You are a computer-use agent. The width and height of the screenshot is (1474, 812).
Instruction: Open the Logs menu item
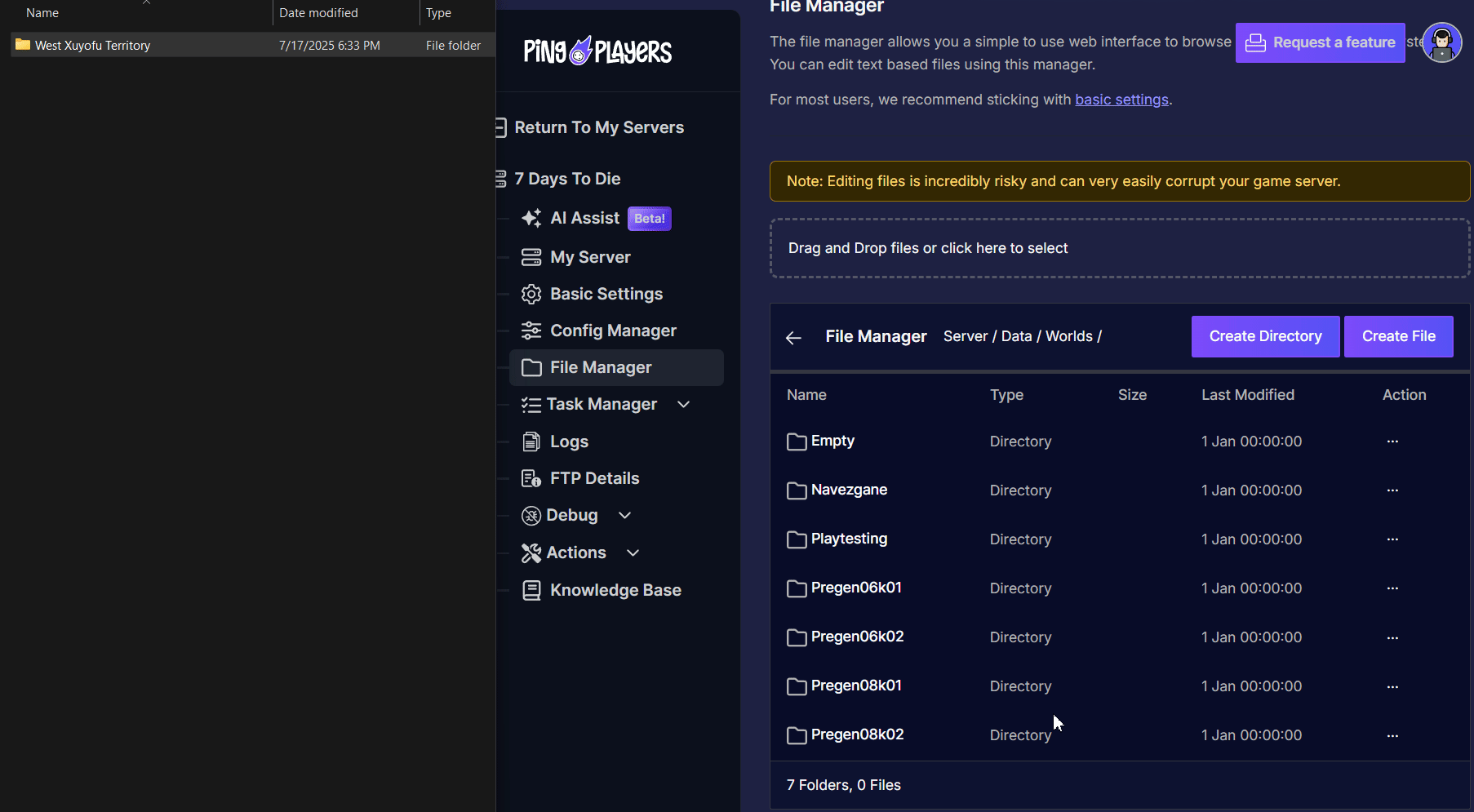pyautogui.click(x=616, y=441)
